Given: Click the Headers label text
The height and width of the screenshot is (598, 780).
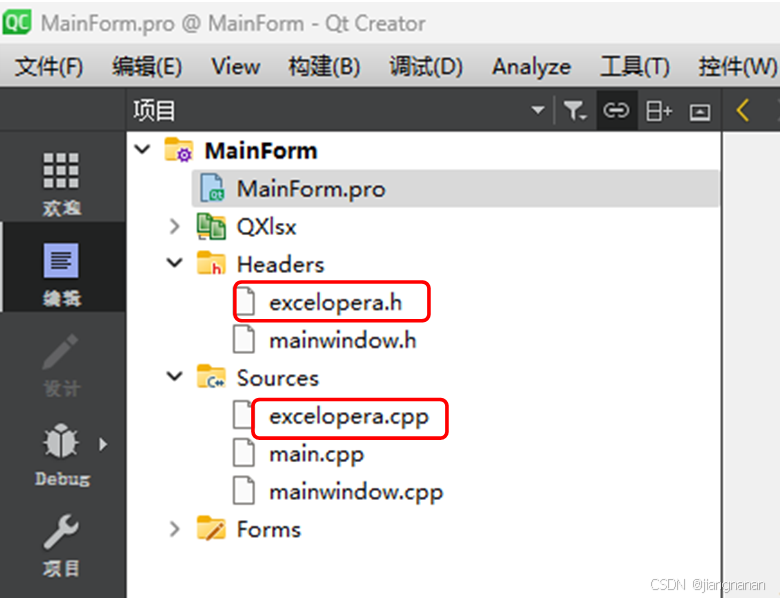Looking at the screenshot, I should click(x=281, y=265).
